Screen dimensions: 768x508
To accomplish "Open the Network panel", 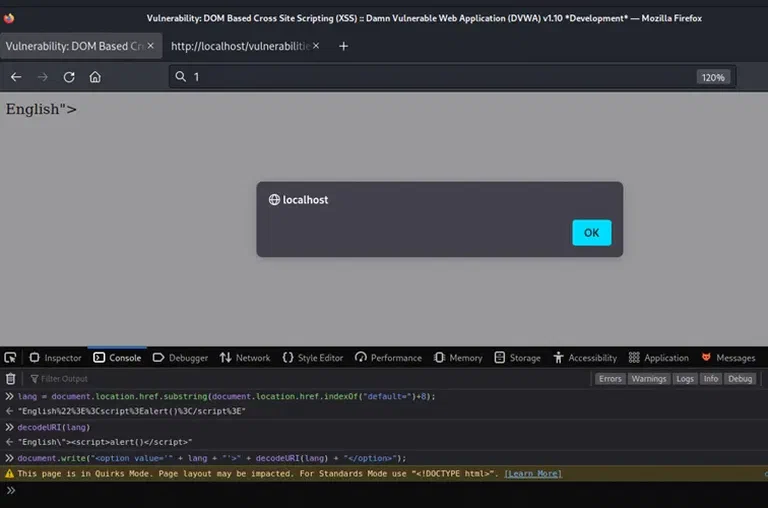I will [245, 358].
